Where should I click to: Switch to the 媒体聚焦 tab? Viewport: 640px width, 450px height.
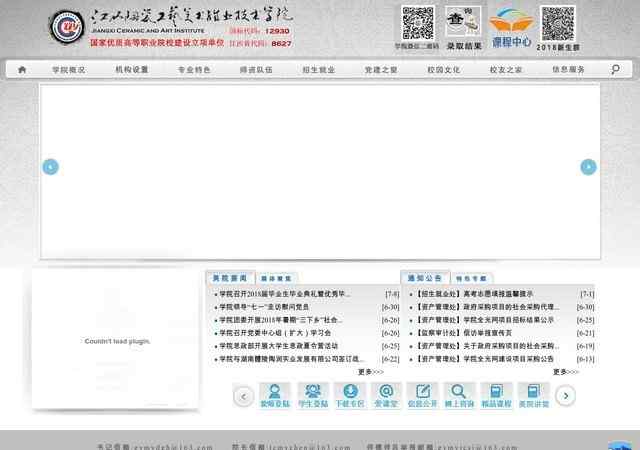(x=276, y=278)
